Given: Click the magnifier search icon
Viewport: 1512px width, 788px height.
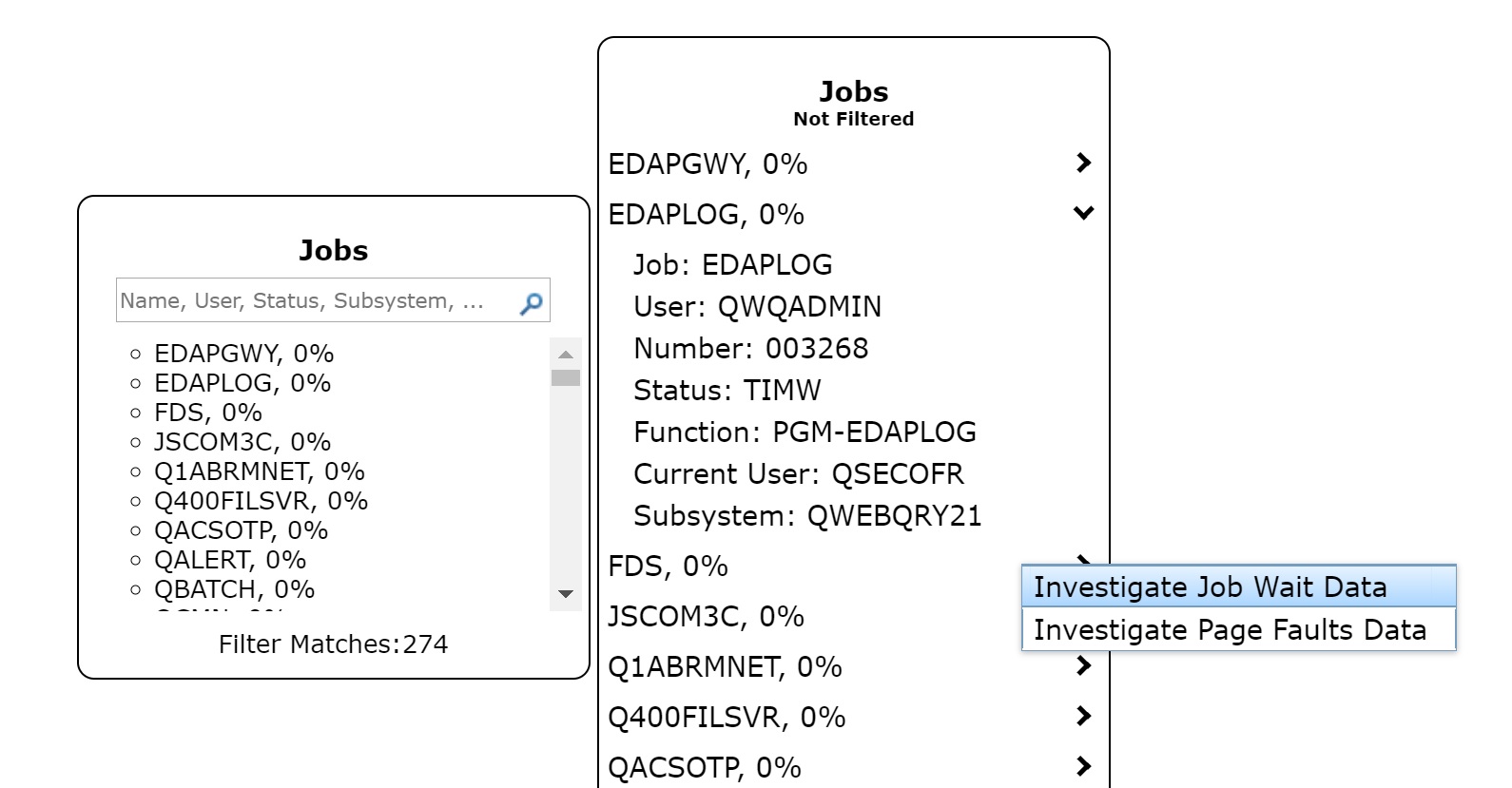Looking at the screenshot, I should click(531, 302).
